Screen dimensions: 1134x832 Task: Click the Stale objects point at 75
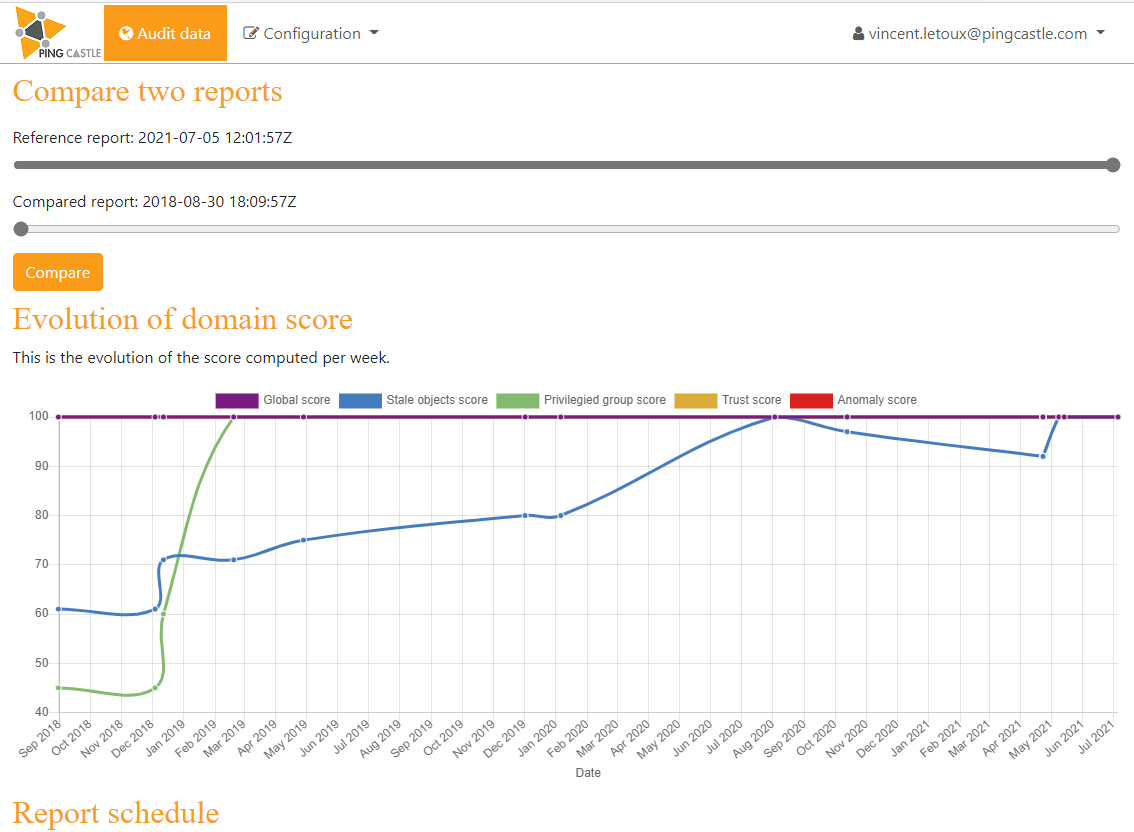coord(304,540)
